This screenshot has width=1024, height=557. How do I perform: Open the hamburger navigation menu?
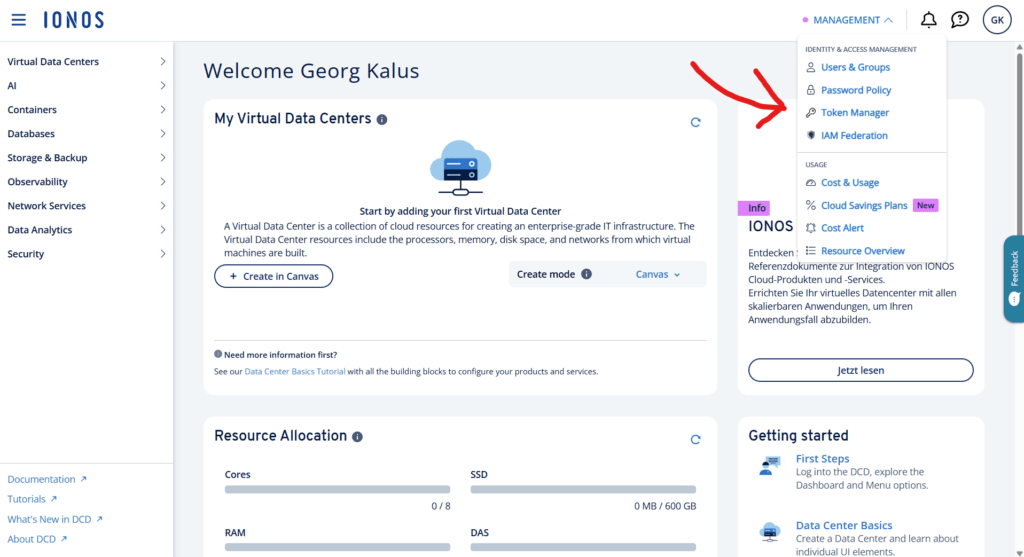pos(19,20)
